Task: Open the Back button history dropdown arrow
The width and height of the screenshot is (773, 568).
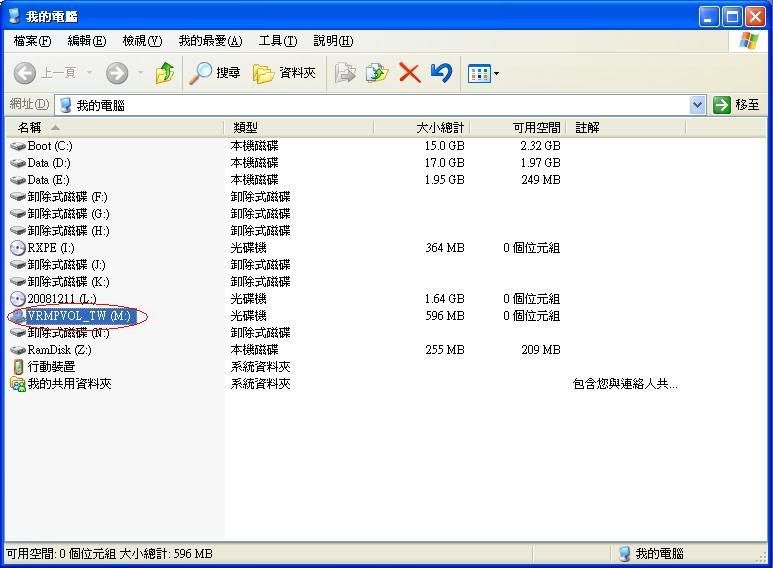Action: [x=89, y=73]
